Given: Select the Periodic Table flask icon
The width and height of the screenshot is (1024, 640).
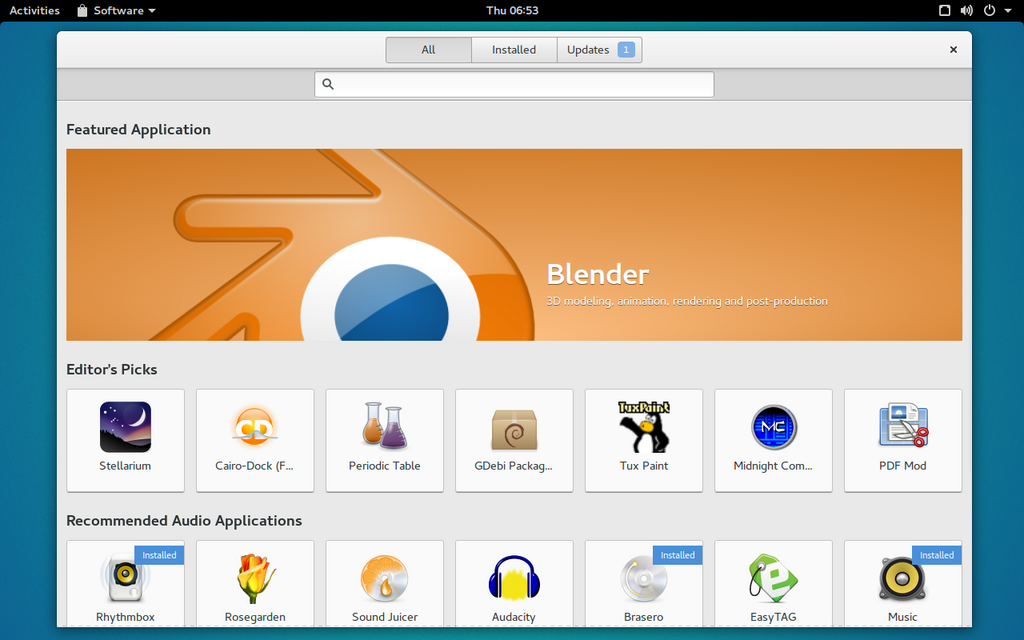Looking at the screenshot, I should click(384, 426).
